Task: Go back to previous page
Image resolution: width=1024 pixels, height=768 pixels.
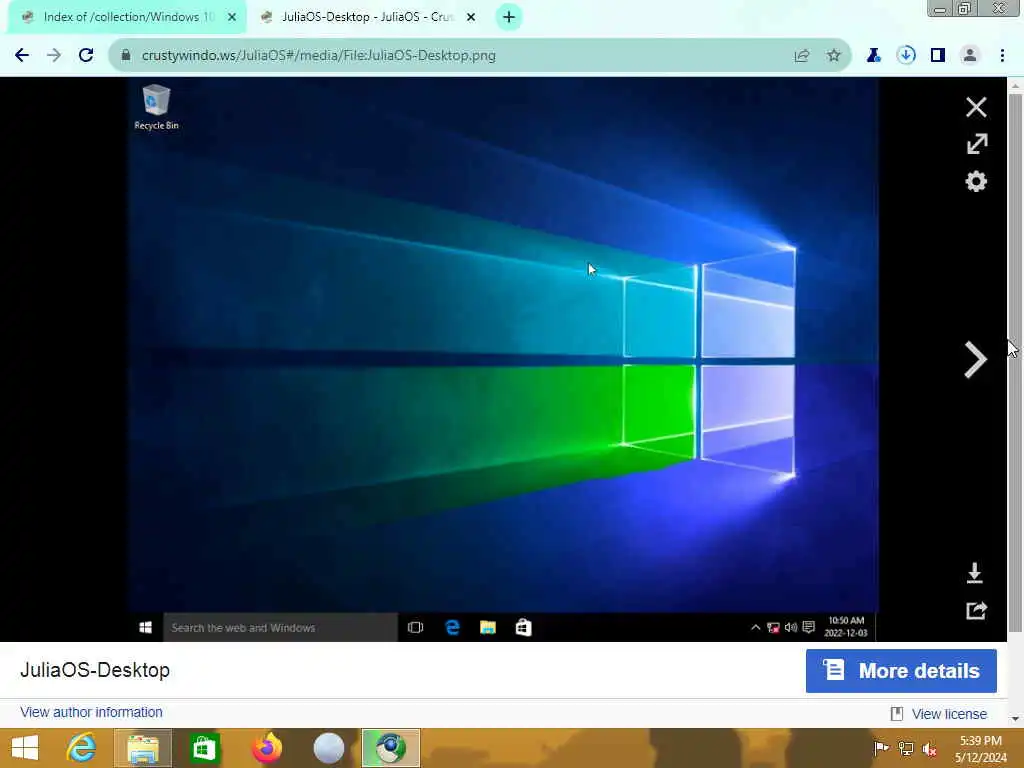Action: [22, 56]
